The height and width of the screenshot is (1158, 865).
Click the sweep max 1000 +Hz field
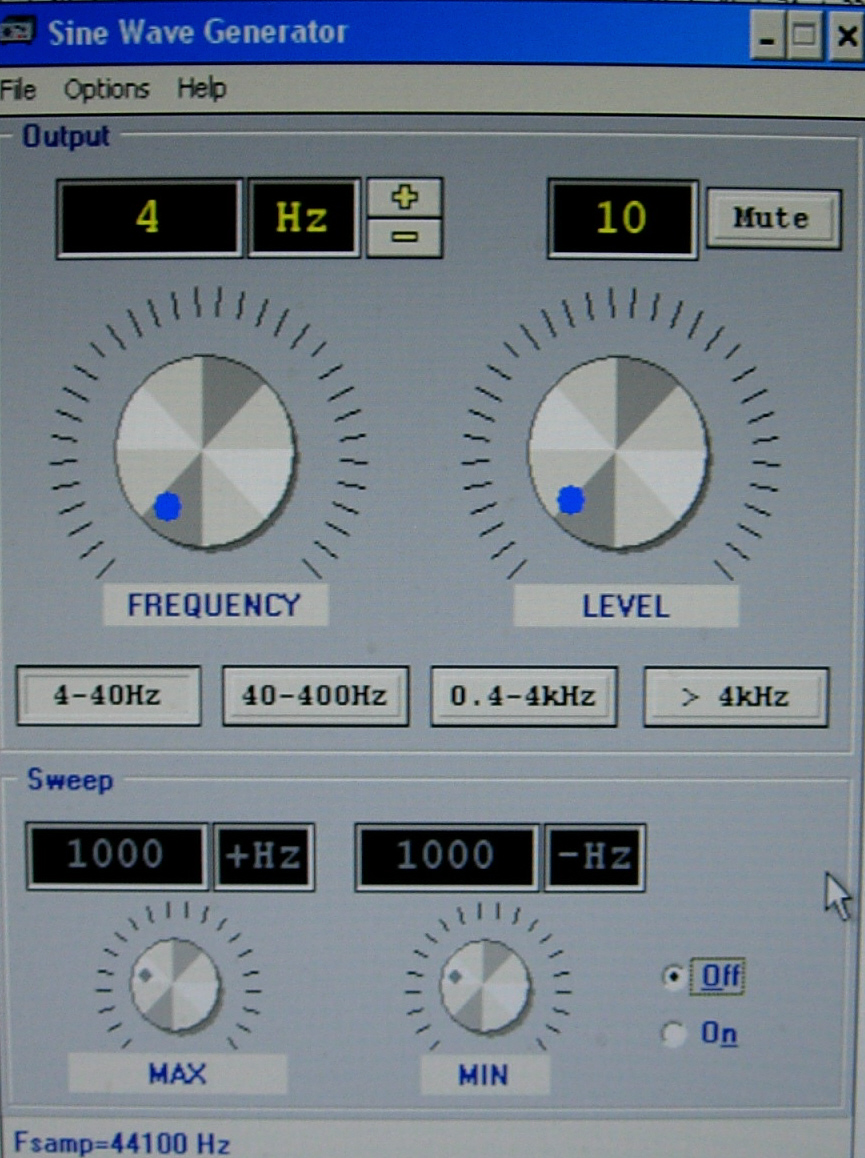118,856
